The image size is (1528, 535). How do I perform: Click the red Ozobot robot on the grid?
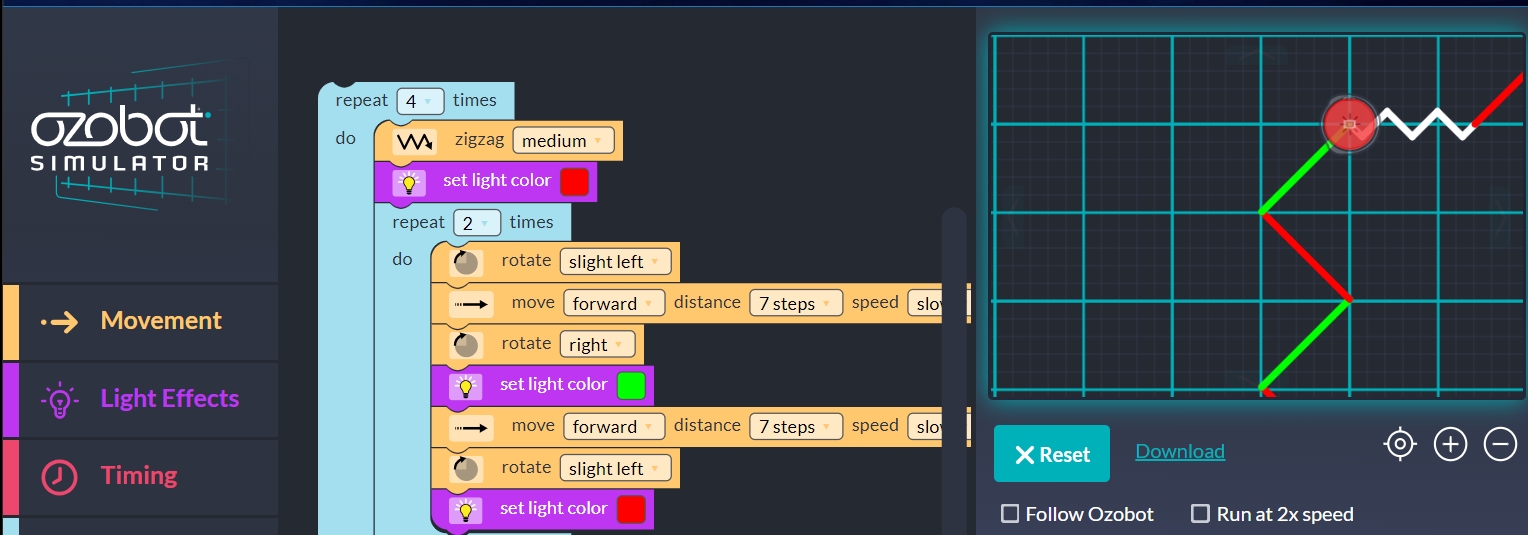point(1348,124)
